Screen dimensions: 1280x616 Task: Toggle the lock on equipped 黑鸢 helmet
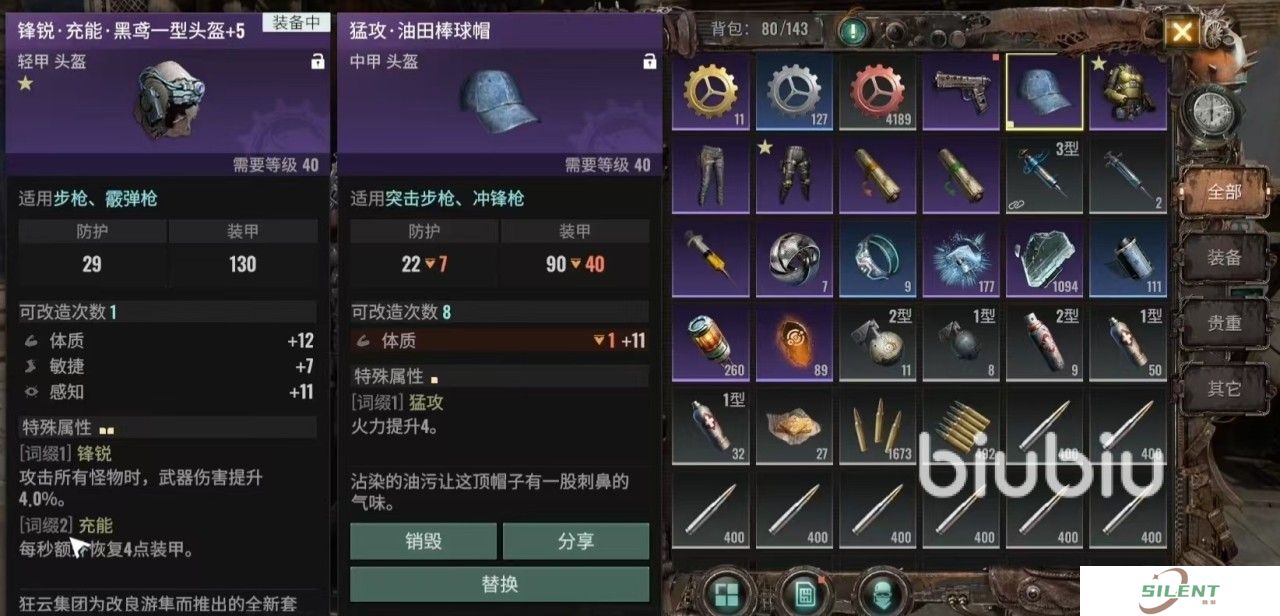317,62
